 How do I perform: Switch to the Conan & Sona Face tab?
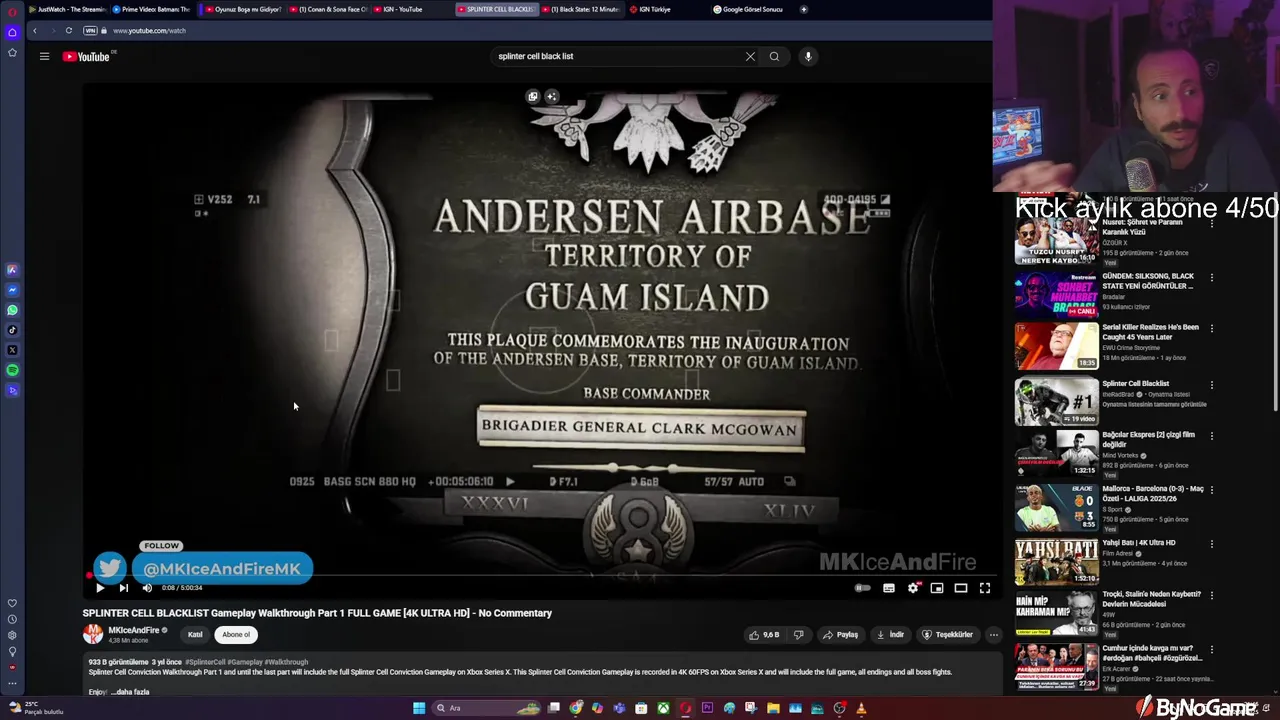tap(330, 9)
